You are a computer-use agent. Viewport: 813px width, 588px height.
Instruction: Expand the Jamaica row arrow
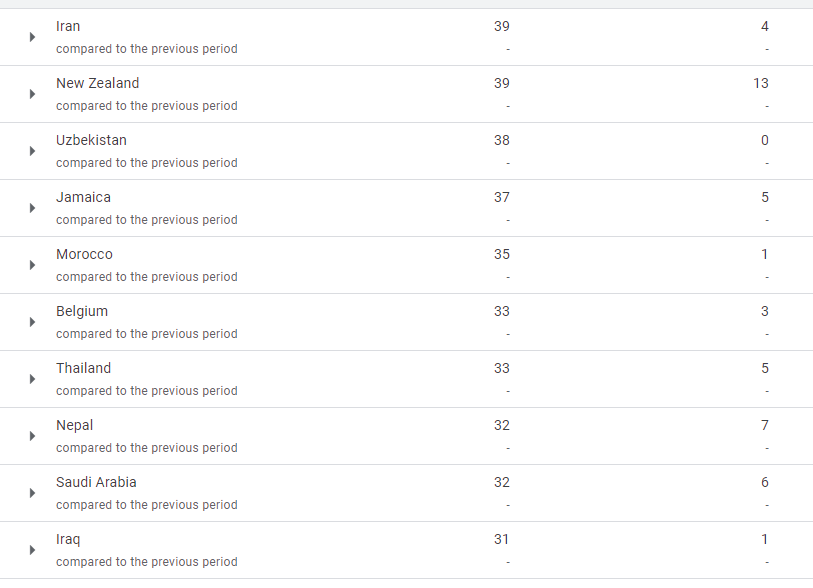(33, 208)
